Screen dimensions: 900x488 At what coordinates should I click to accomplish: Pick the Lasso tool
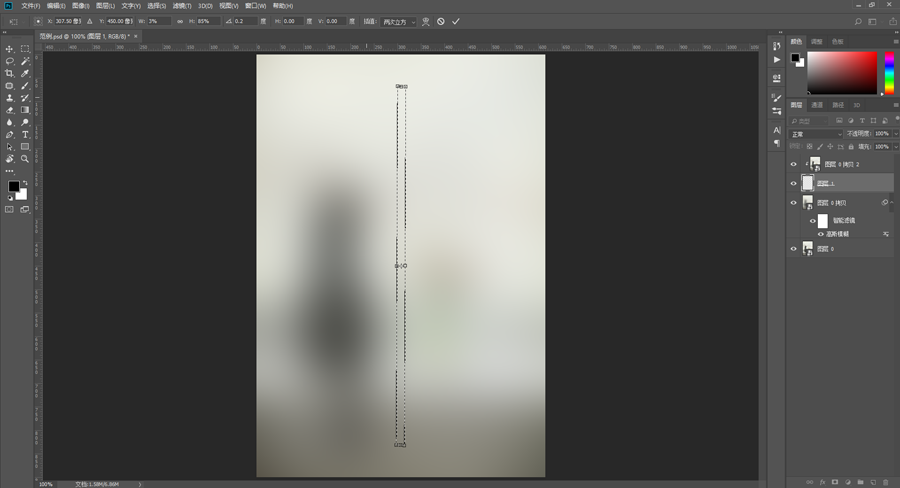pos(10,61)
